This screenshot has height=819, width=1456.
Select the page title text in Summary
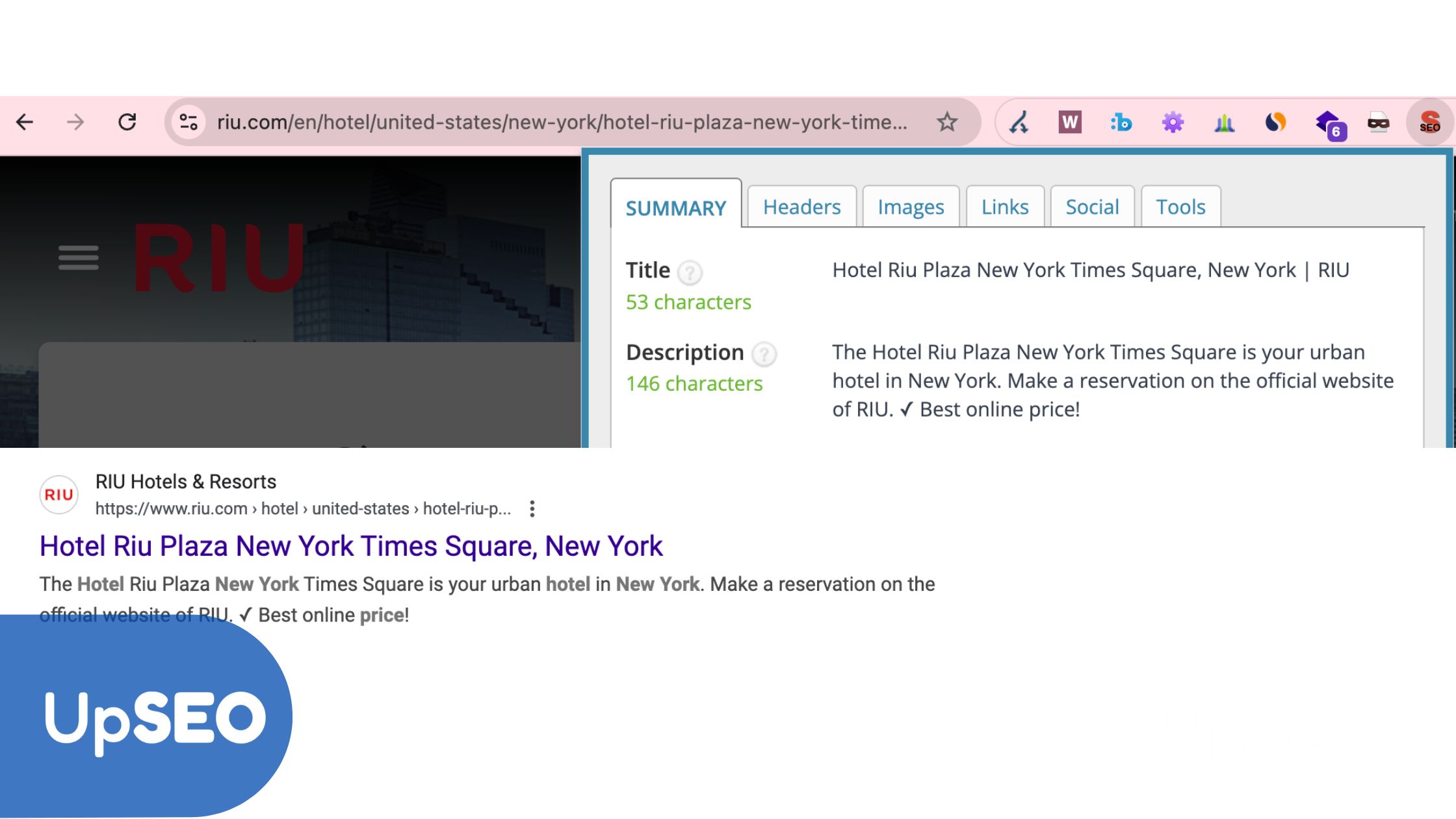click(1091, 270)
